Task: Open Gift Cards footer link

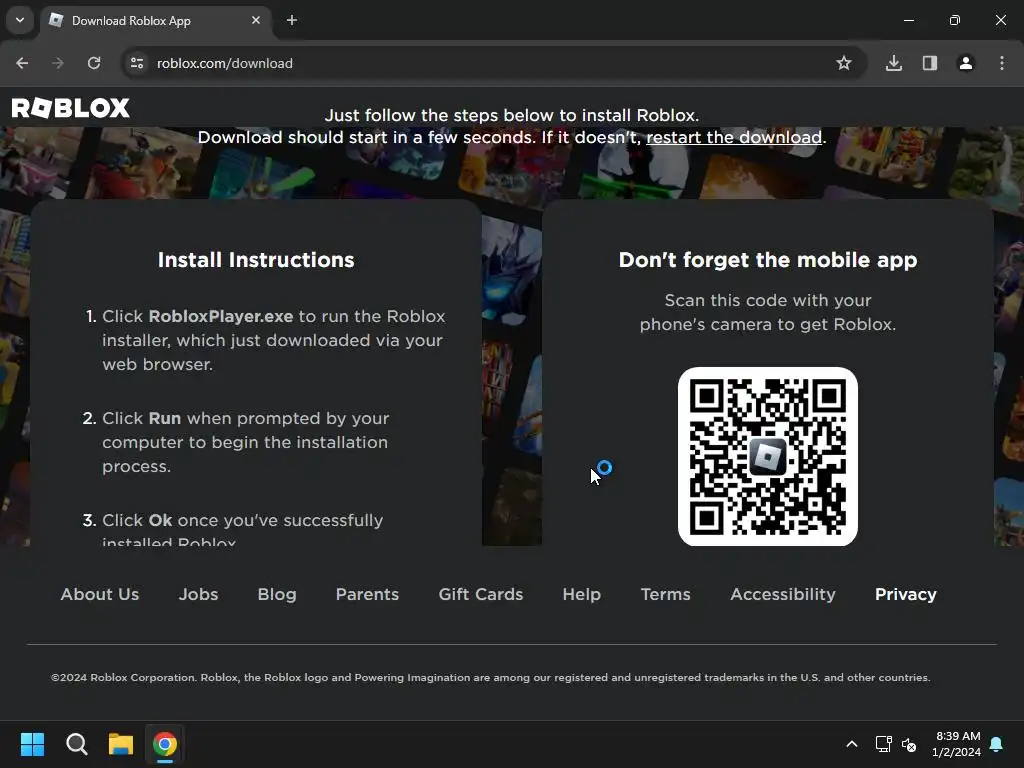Action: pyautogui.click(x=481, y=594)
